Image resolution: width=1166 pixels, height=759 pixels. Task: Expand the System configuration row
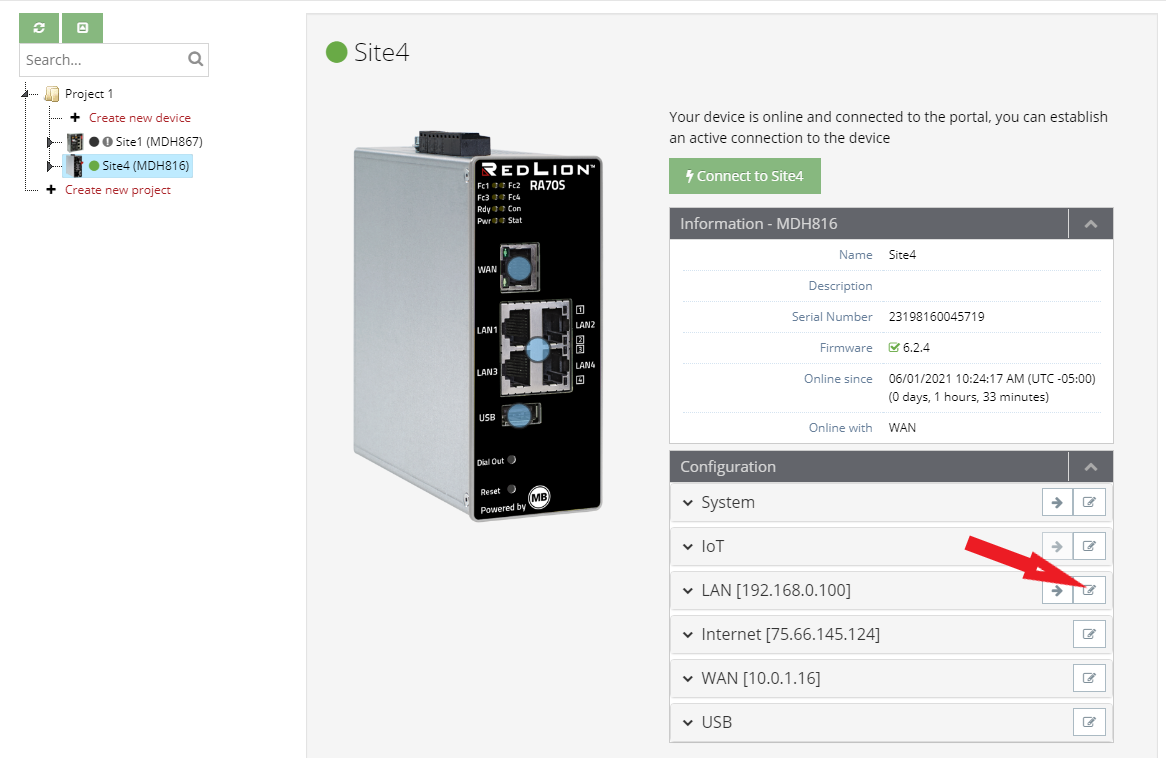(x=688, y=503)
